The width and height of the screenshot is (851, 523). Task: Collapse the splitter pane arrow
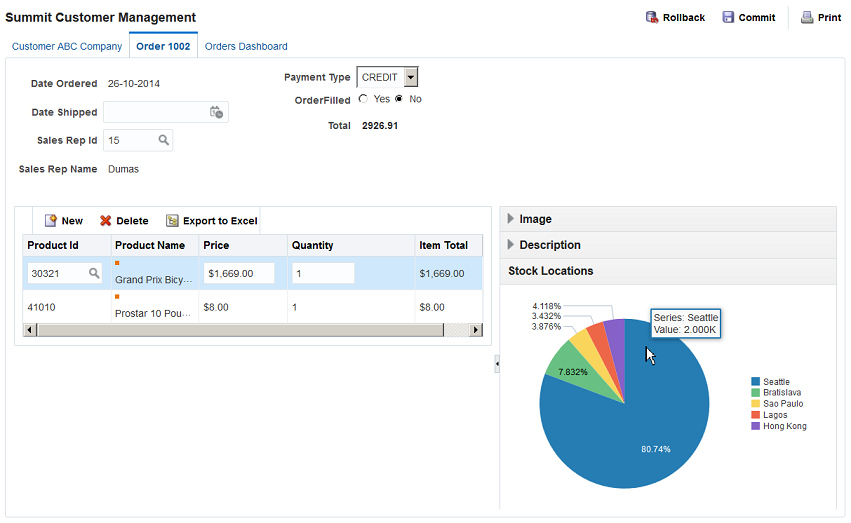(x=497, y=363)
